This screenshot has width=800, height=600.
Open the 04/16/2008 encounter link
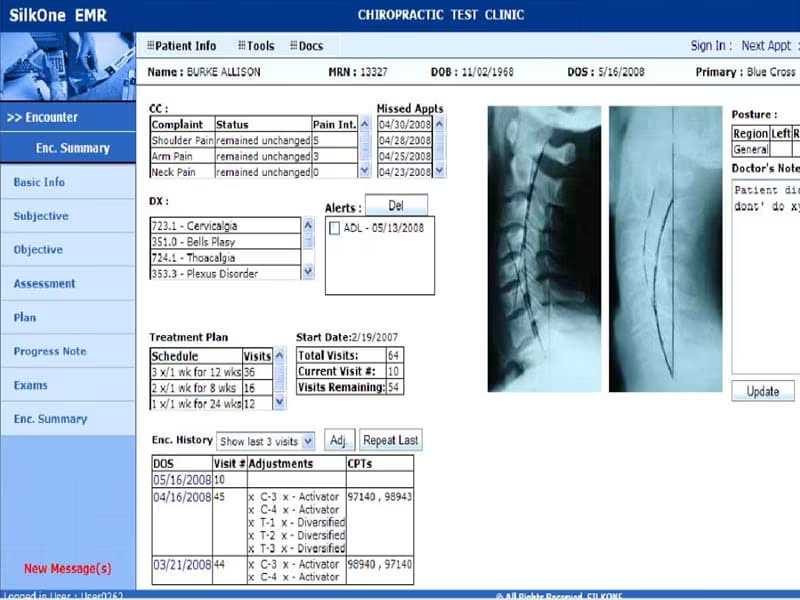tap(182, 497)
